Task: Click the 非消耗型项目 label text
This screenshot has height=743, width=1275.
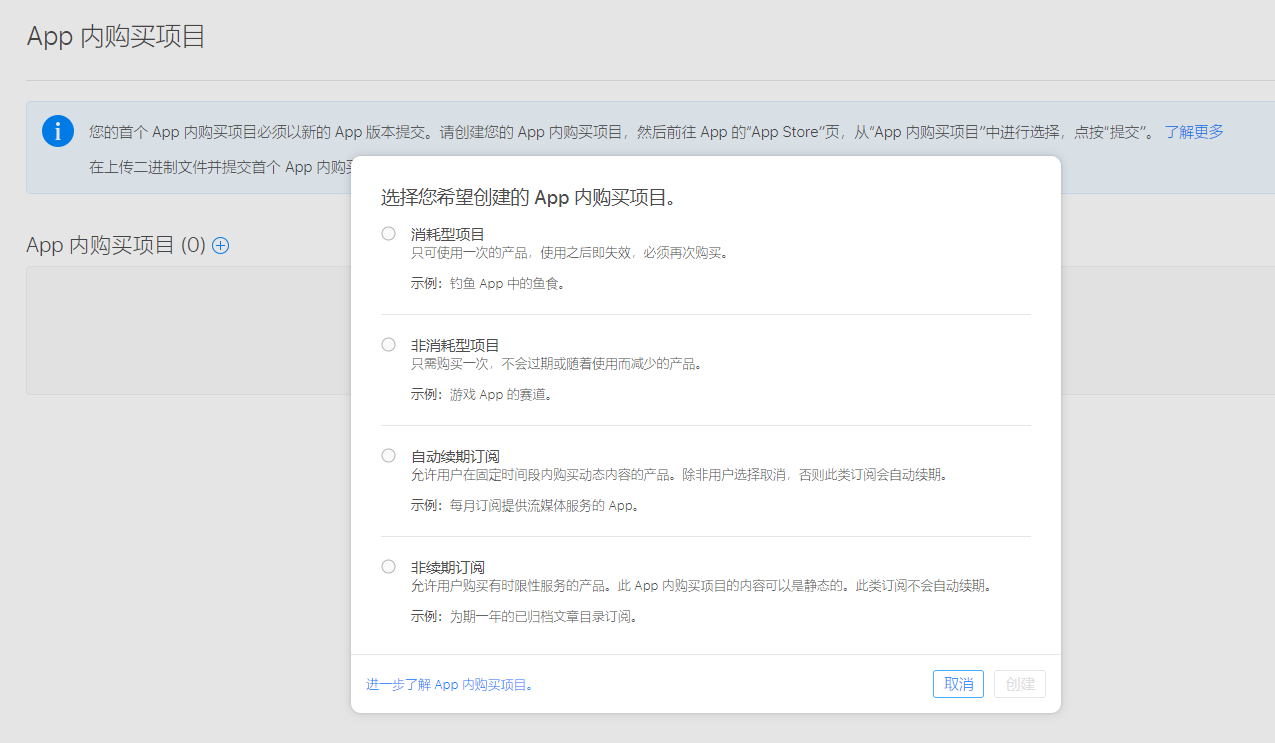Action: coord(455,345)
